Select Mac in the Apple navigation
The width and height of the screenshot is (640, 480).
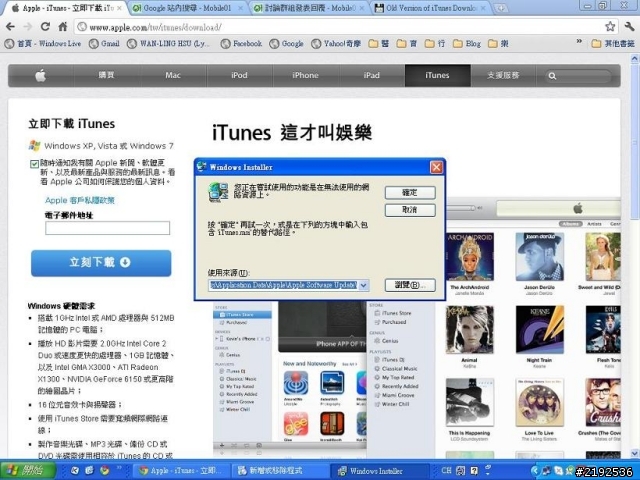pyautogui.click(x=173, y=75)
